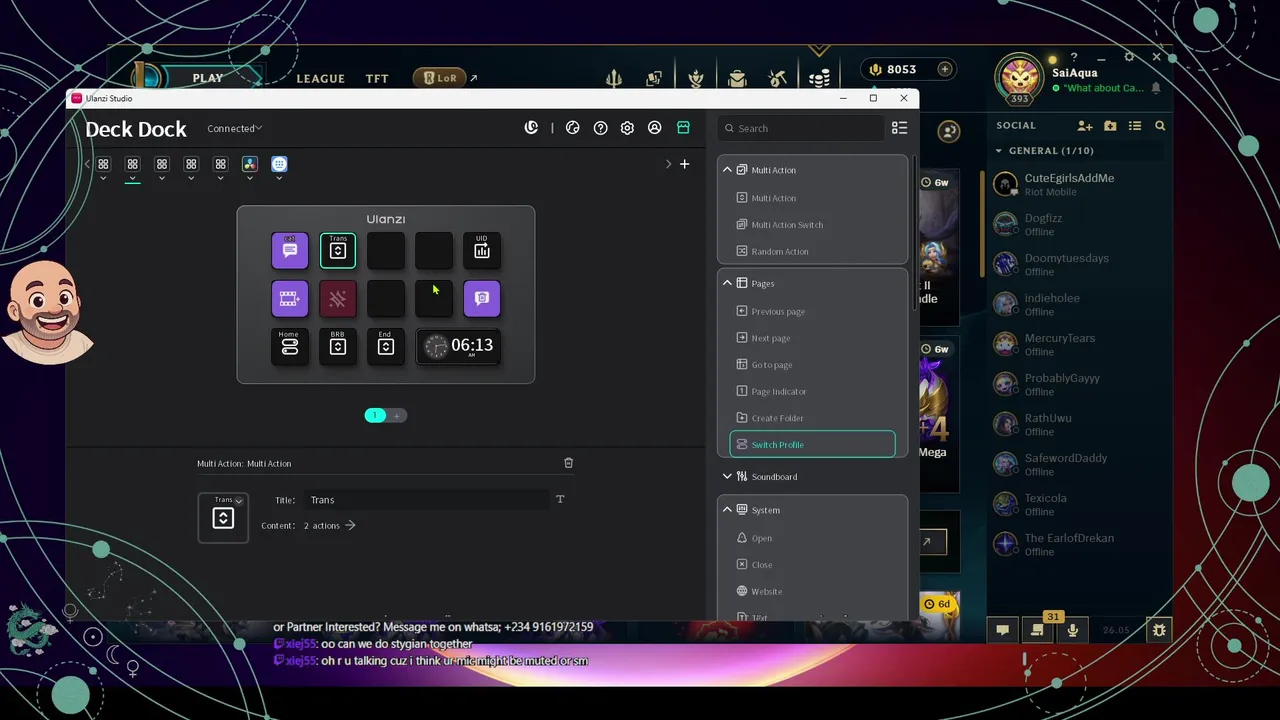Toggle action list view icon beside Search
This screenshot has width=1280, height=720.
point(899,128)
